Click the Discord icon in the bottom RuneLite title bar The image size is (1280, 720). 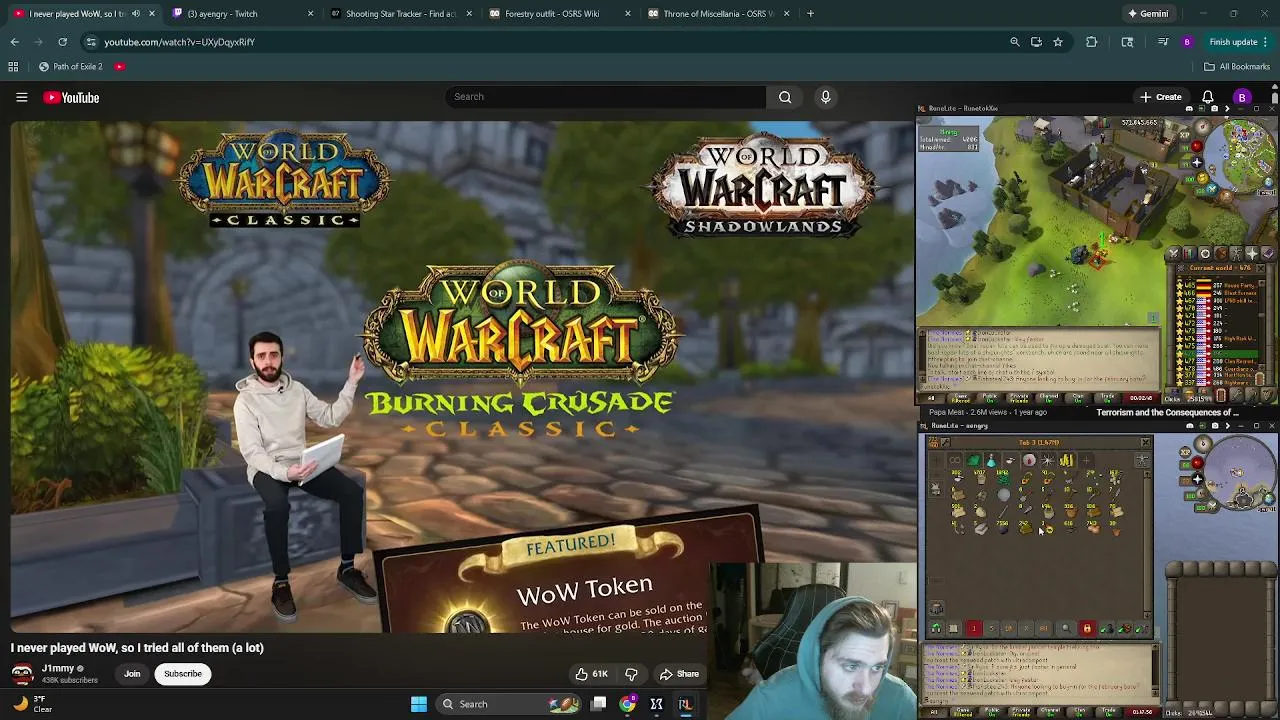point(1190,426)
